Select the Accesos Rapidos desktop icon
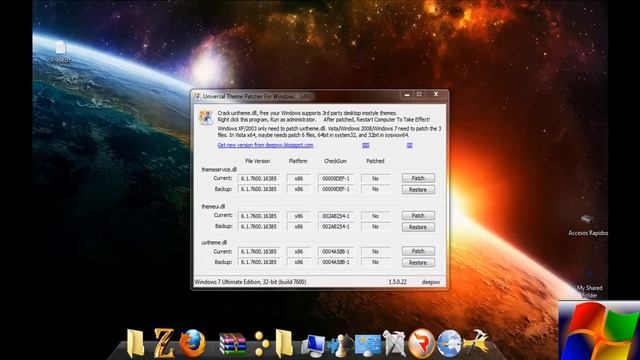The image size is (640, 360). [x=588, y=225]
